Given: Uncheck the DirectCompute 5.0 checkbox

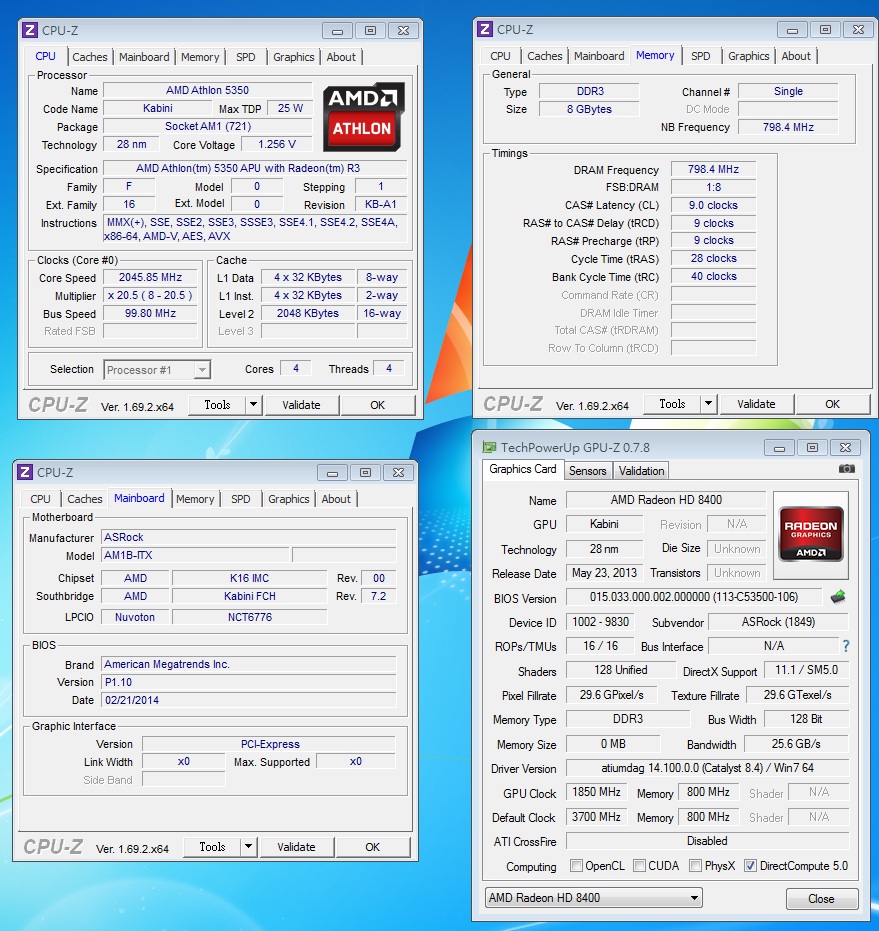Looking at the screenshot, I should (750, 866).
